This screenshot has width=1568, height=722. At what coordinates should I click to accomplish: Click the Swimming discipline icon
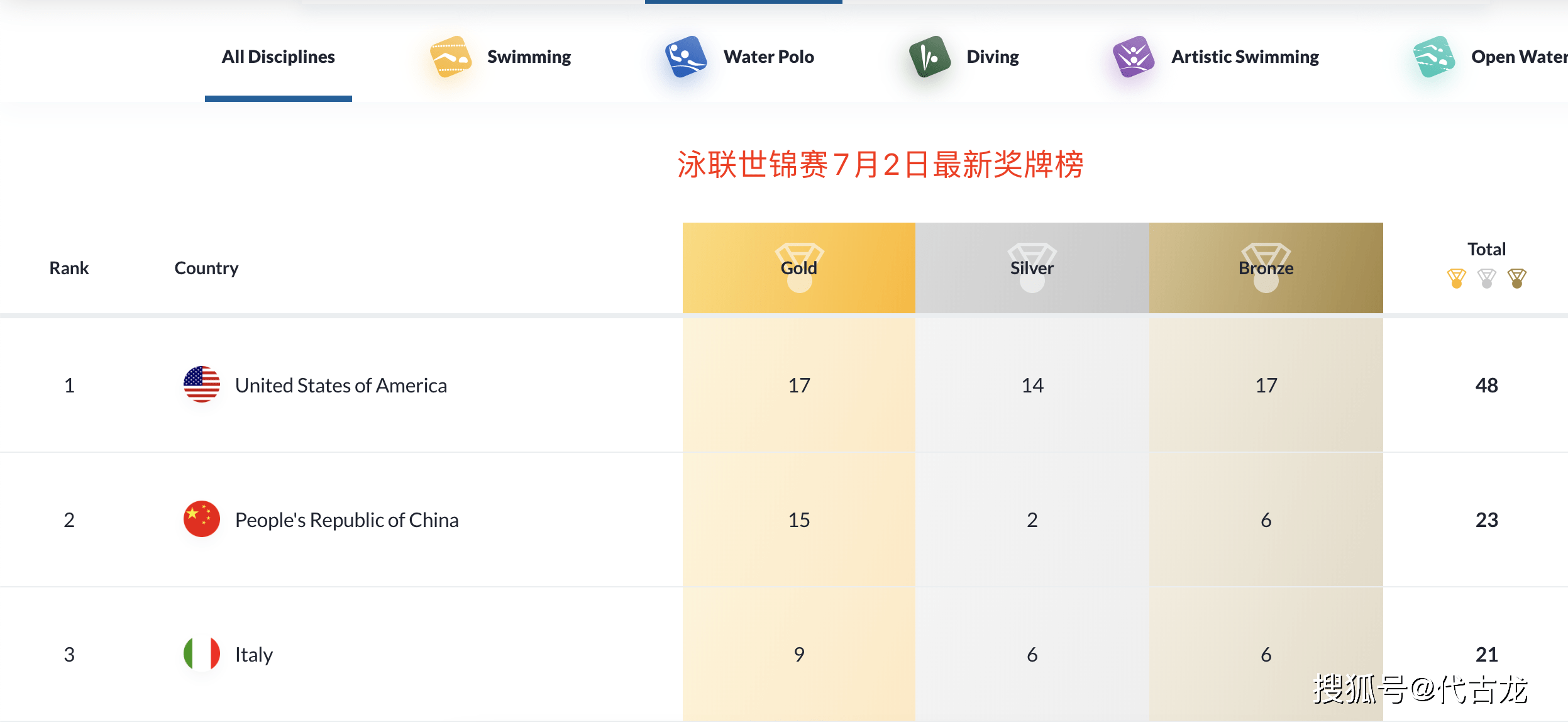pos(450,57)
